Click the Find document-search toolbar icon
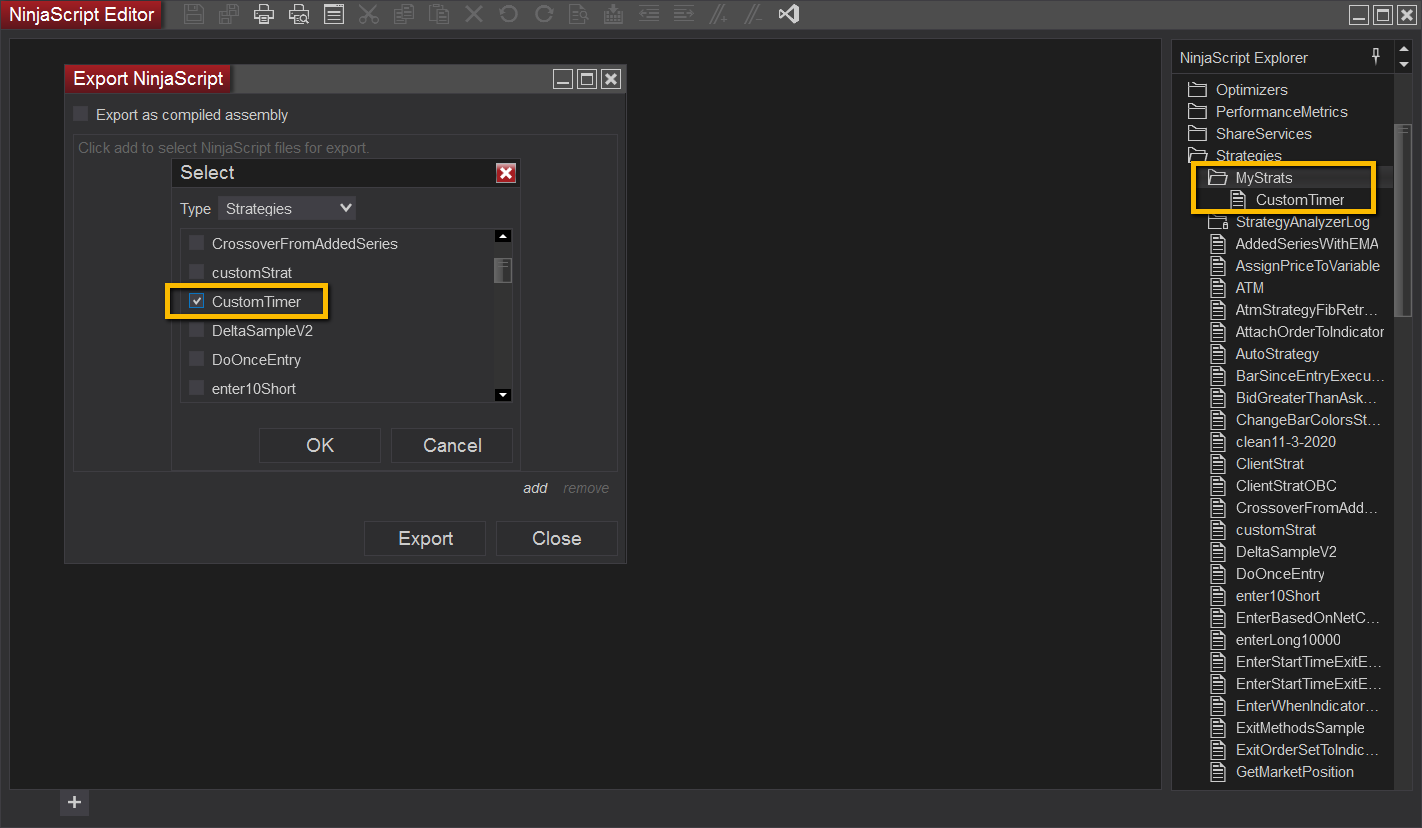 point(579,15)
